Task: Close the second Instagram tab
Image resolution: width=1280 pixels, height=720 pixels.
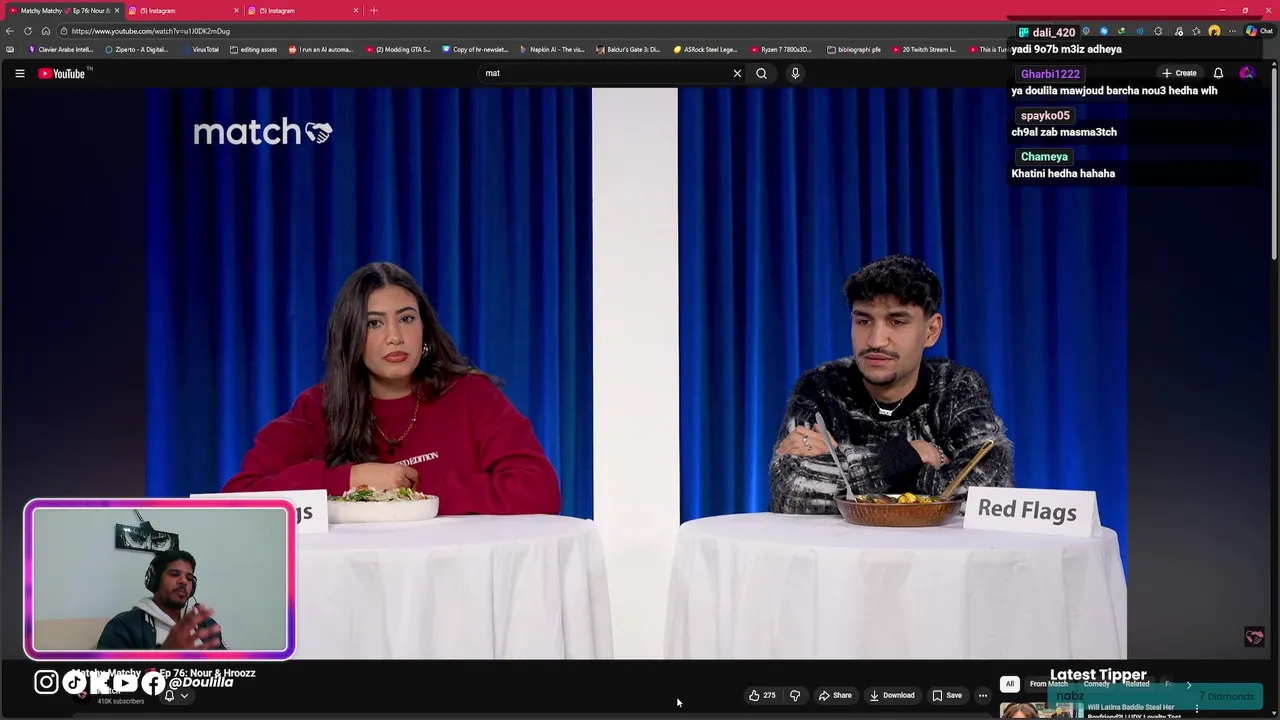Action: coord(355,10)
